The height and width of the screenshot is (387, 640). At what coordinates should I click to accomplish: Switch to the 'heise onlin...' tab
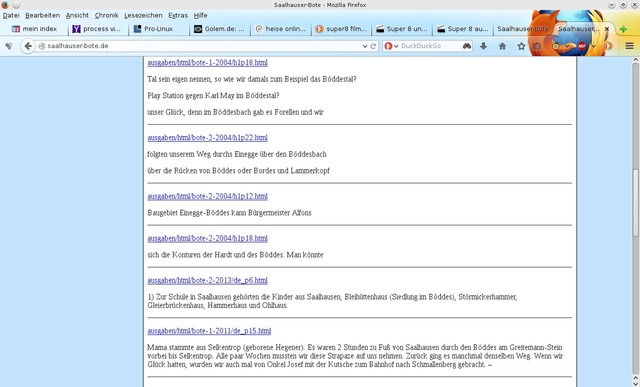(x=280, y=29)
